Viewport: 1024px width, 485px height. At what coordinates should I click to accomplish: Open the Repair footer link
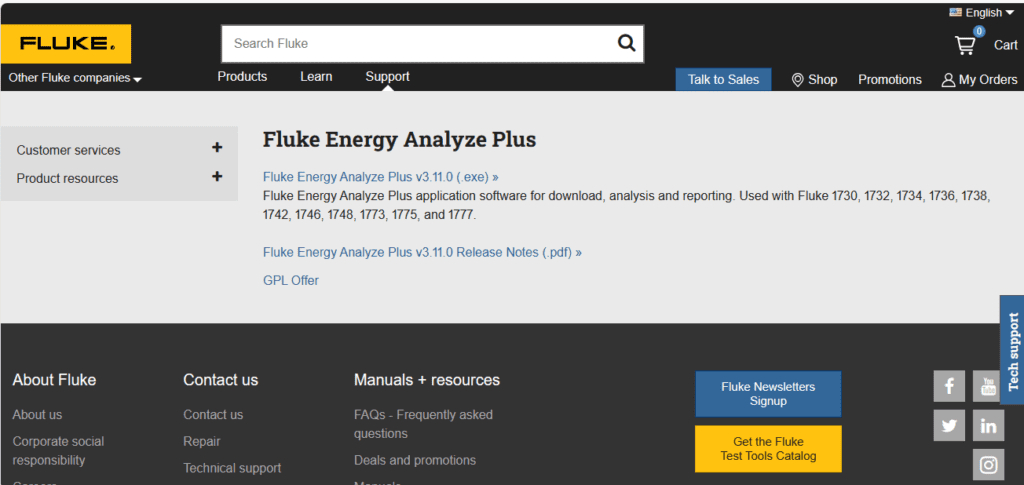tap(201, 441)
